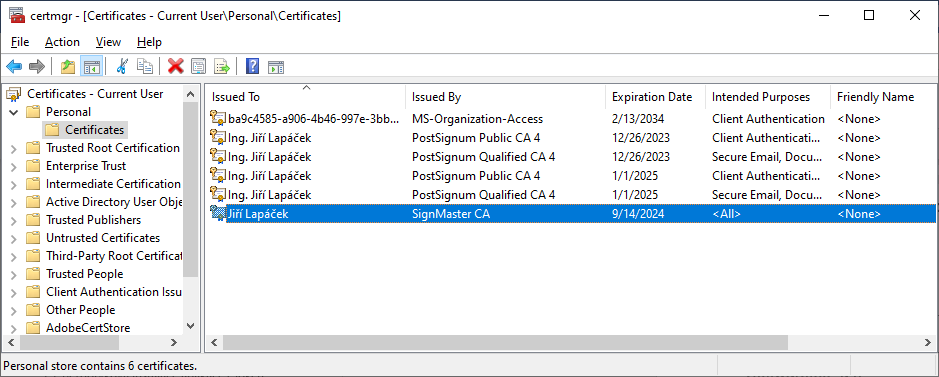Click the red Delete X icon
This screenshot has width=939, height=377.
point(175,66)
